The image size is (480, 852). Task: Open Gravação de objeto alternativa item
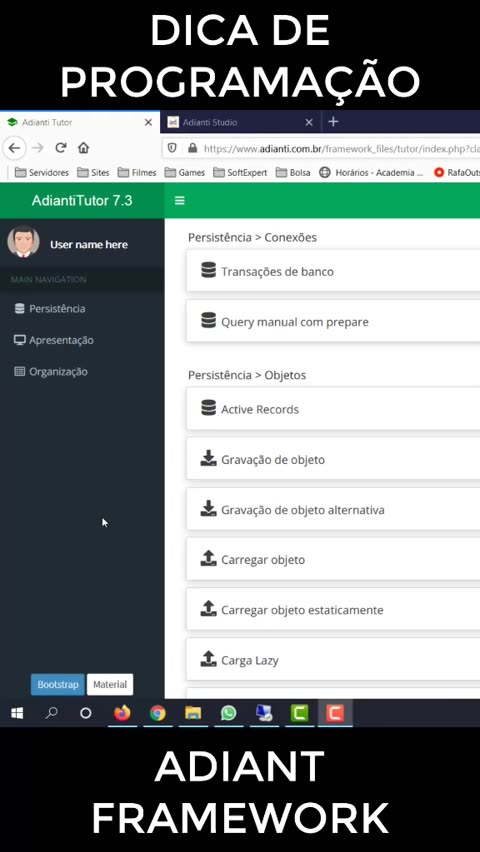pyautogui.click(x=333, y=510)
